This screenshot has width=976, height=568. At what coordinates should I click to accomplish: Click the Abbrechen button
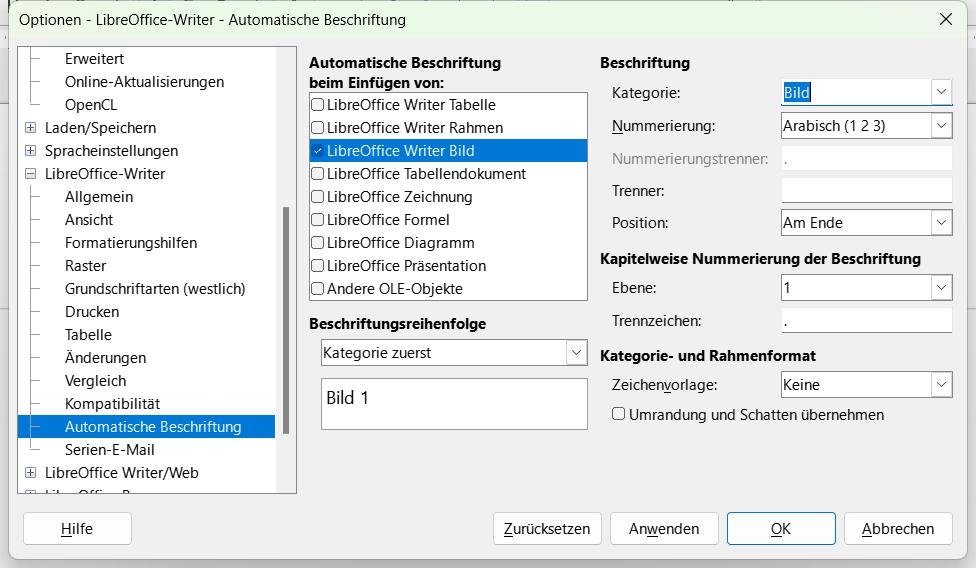tap(898, 529)
